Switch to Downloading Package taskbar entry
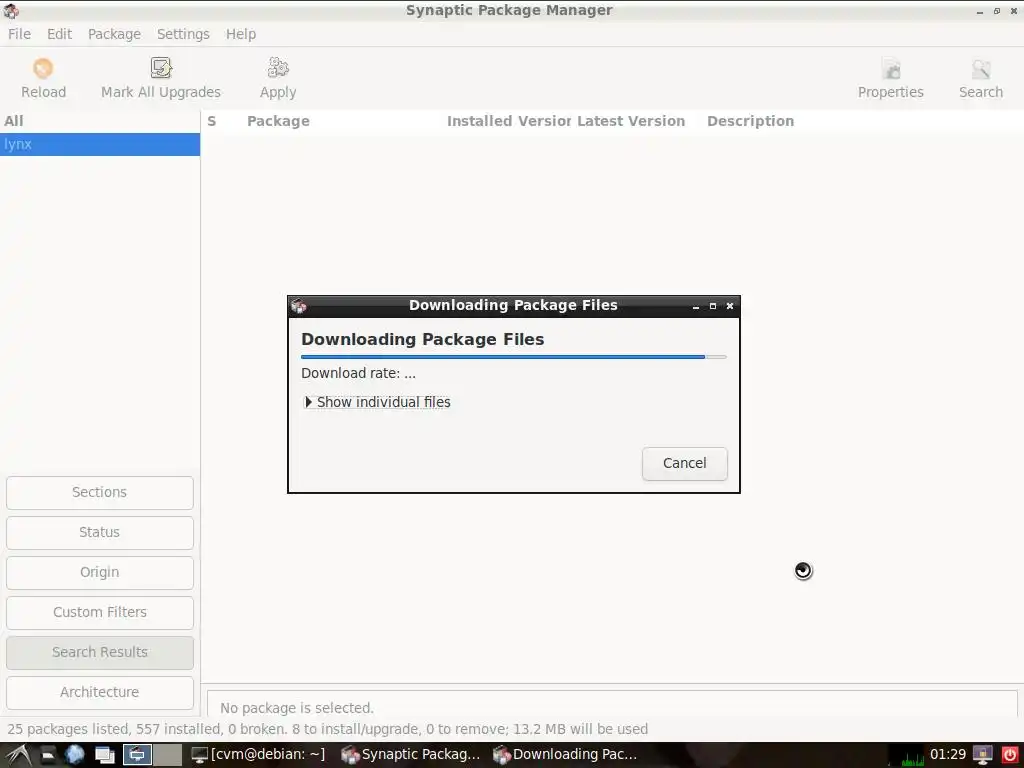 click(x=565, y=754)
